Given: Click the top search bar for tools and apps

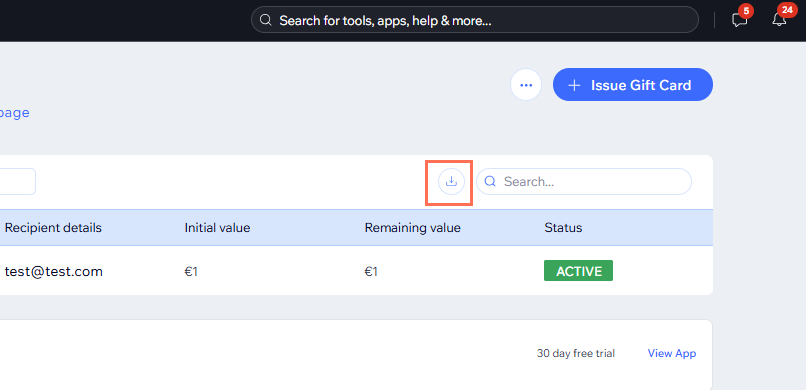Looking at the screenshot, I should 474,21.
